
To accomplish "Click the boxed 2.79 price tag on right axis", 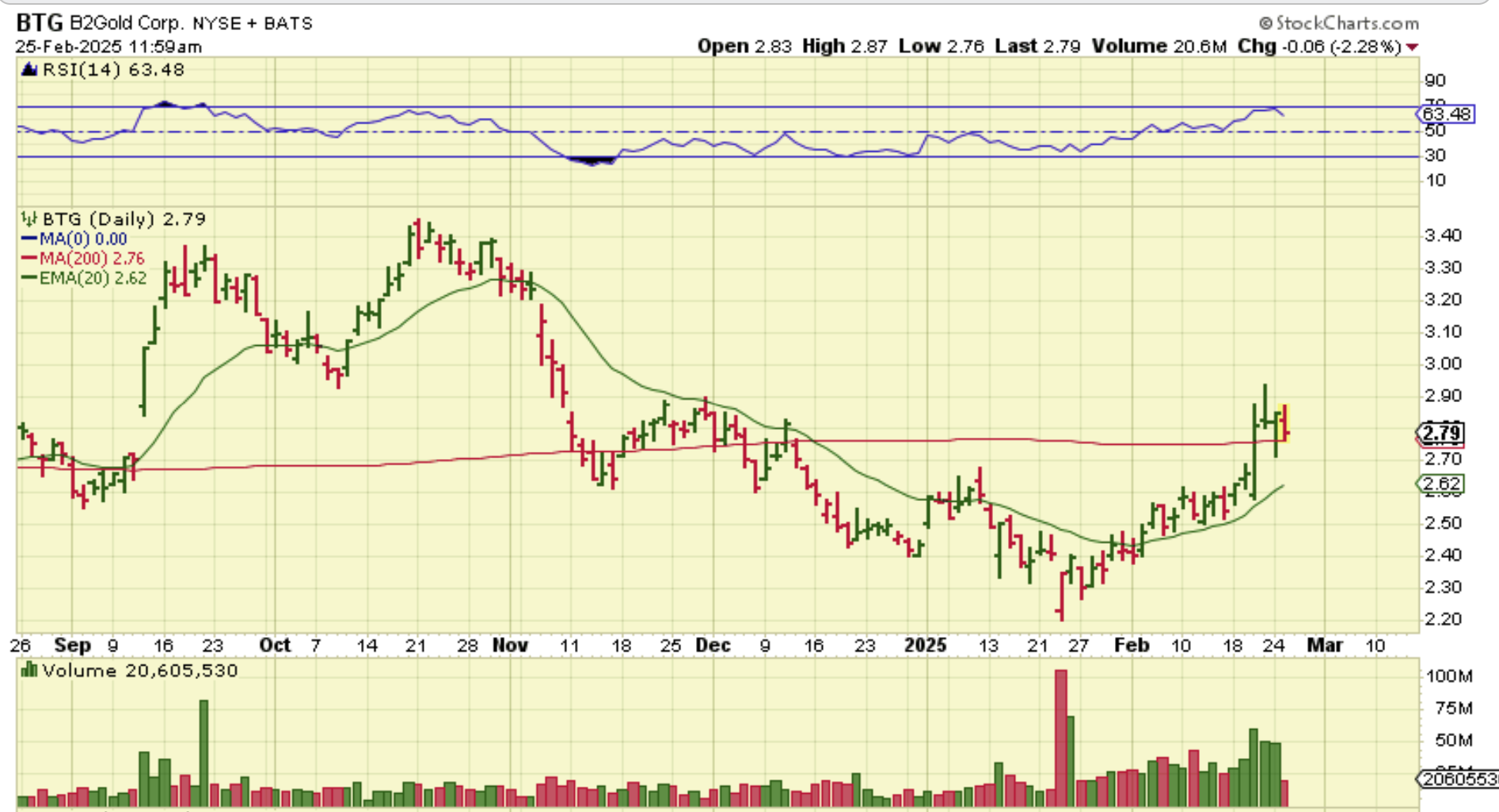I will coord(1440,433).
